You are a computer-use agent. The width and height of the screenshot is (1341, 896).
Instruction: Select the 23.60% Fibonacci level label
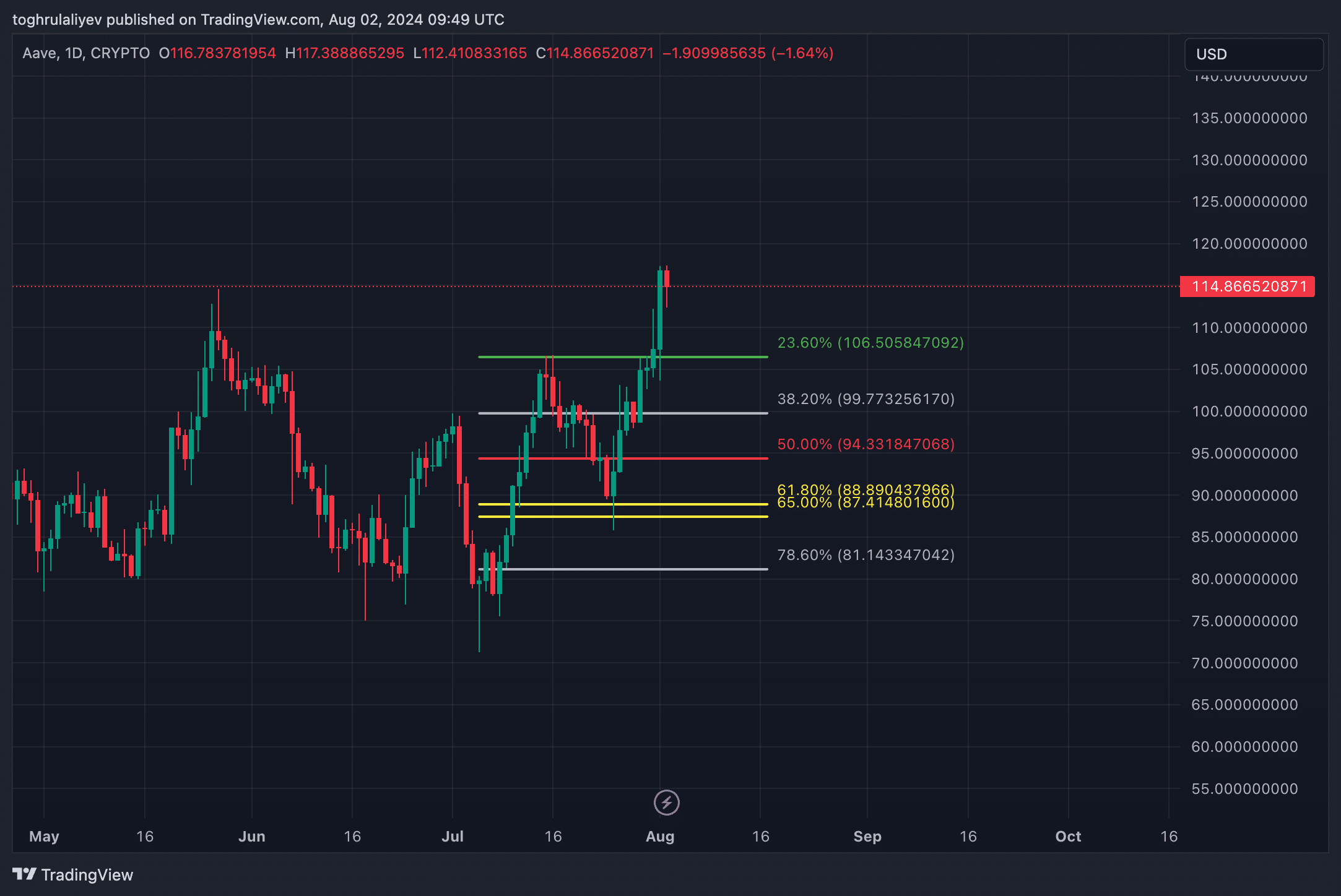pos(870,343)
